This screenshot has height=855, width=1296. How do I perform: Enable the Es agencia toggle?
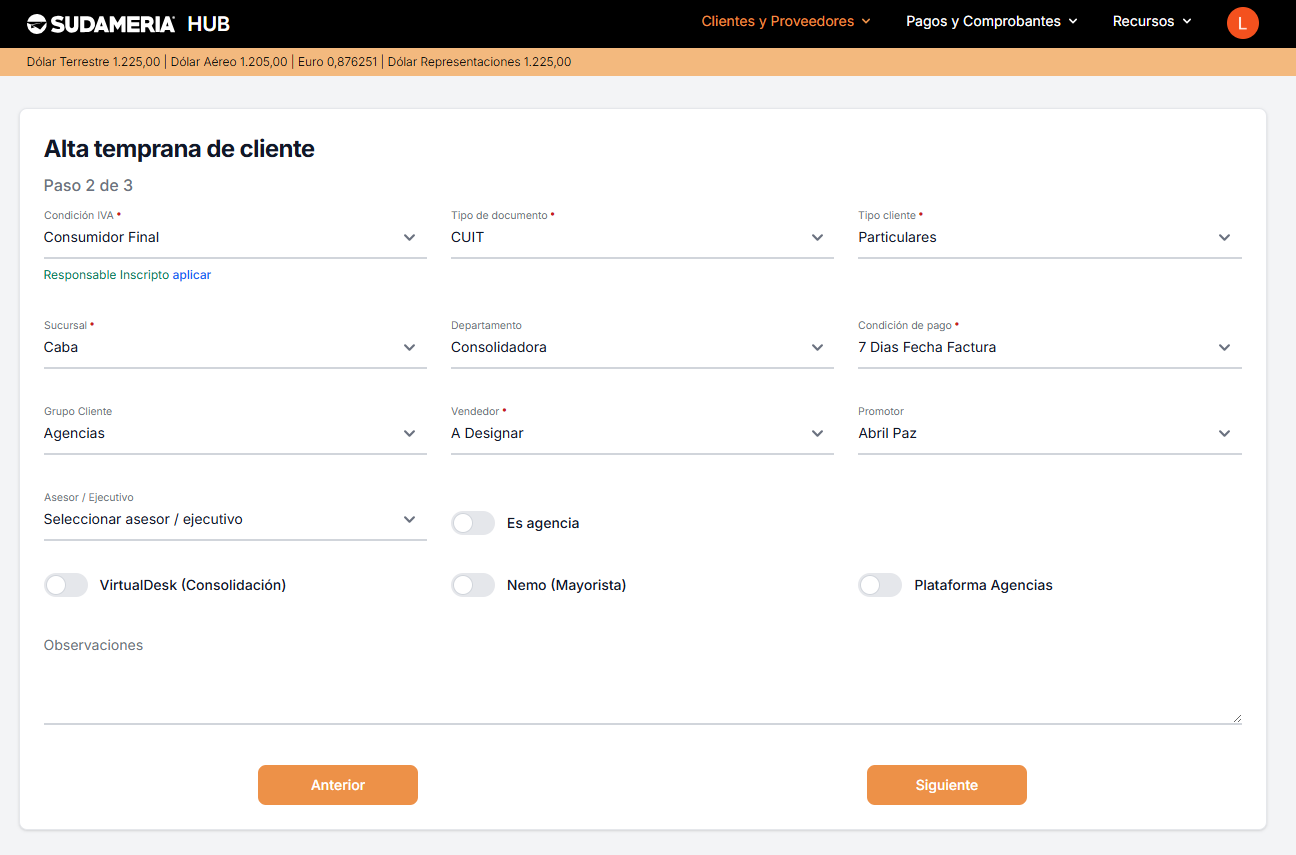click(x=473, y=523)
